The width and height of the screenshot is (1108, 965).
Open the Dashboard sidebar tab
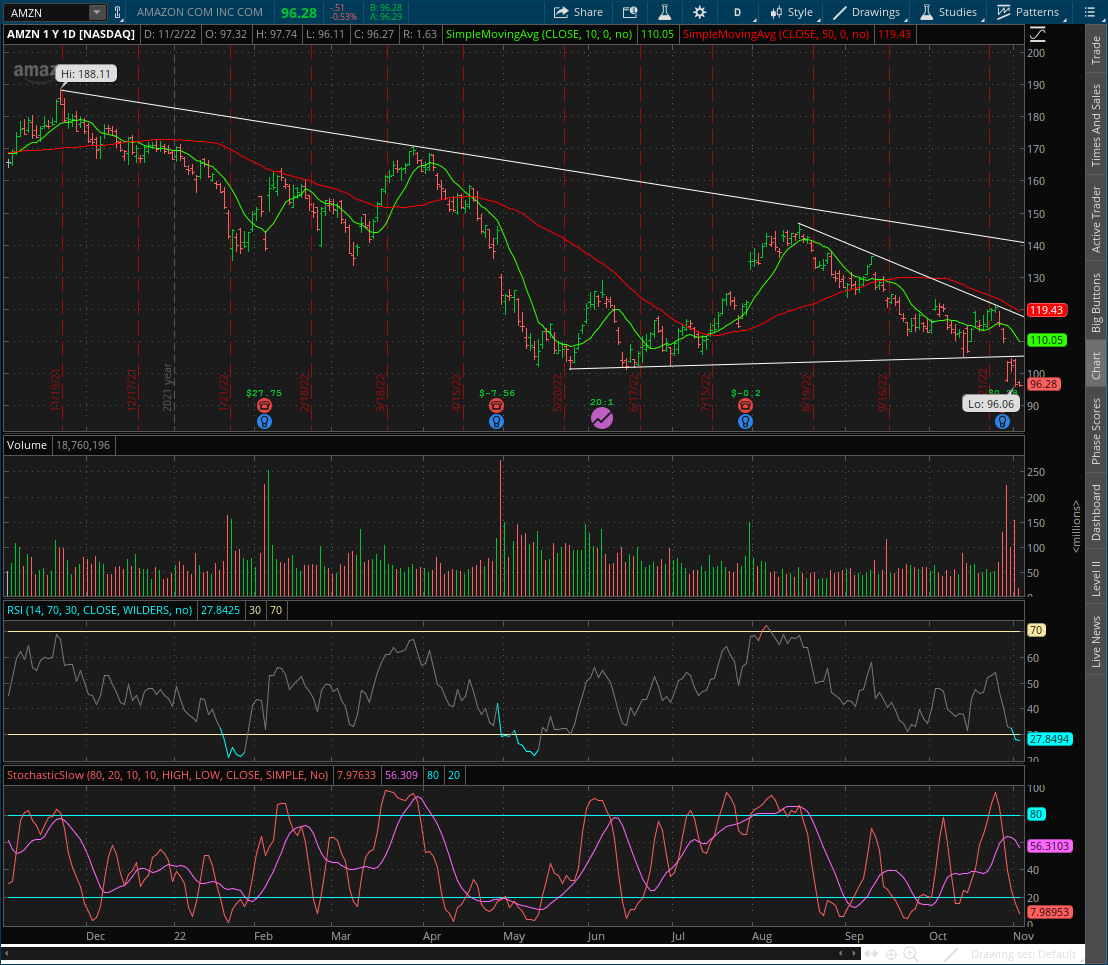pyautogui.click(x=1097, y=512)
